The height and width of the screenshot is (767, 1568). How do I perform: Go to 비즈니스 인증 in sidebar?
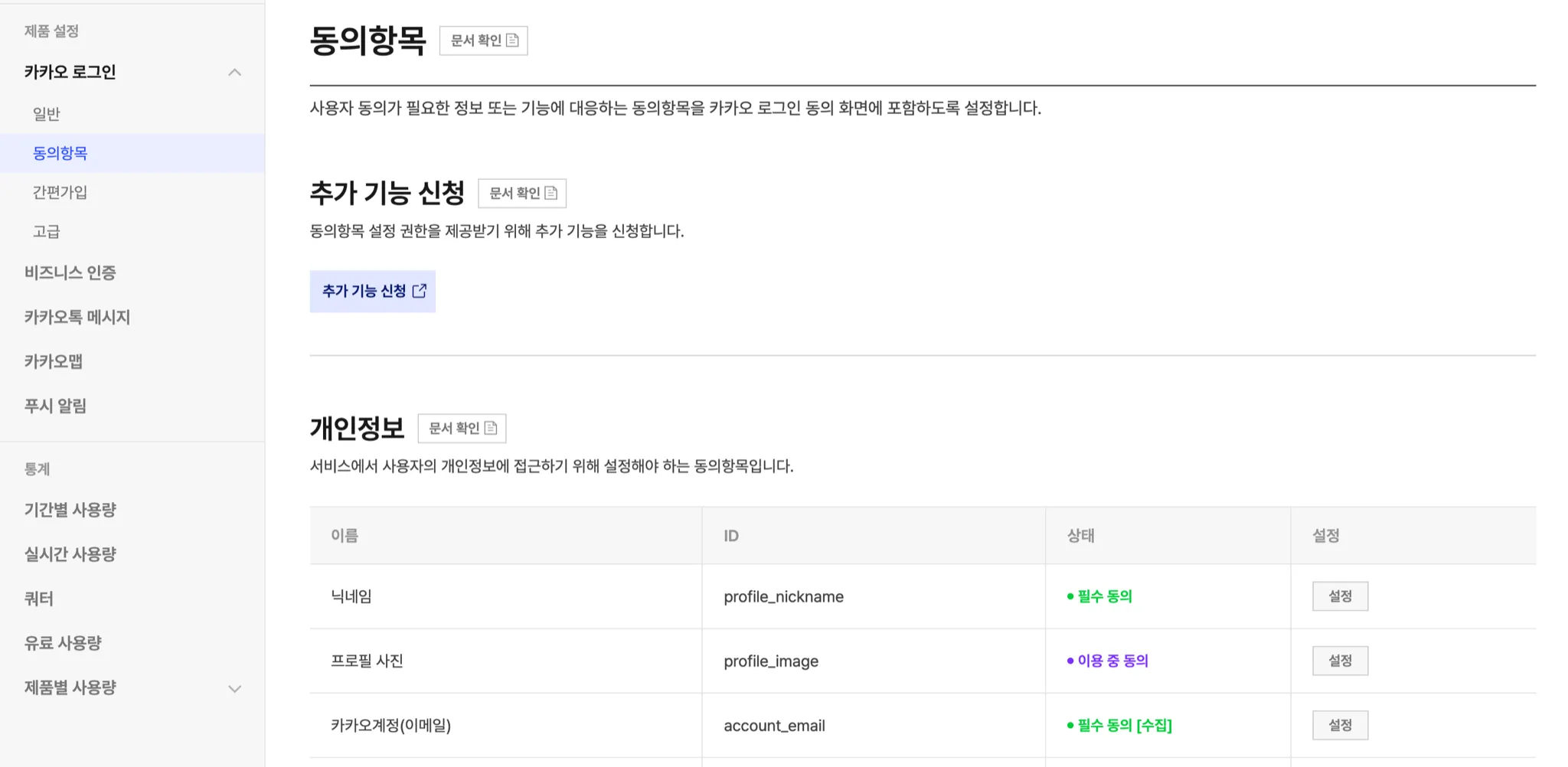[x=70, y=273]
